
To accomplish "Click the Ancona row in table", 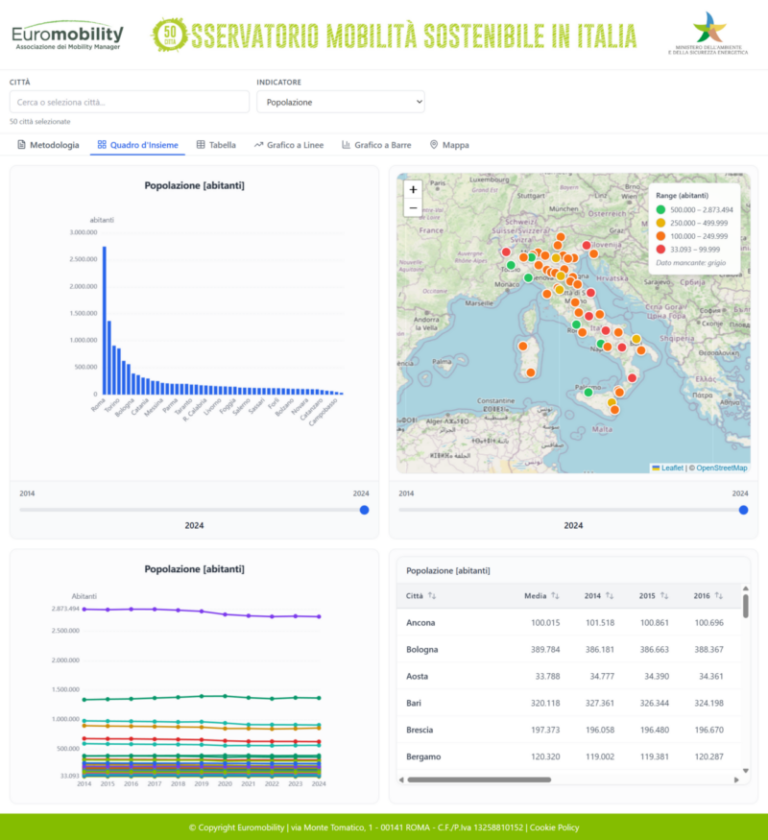I will tap(568, 622).
